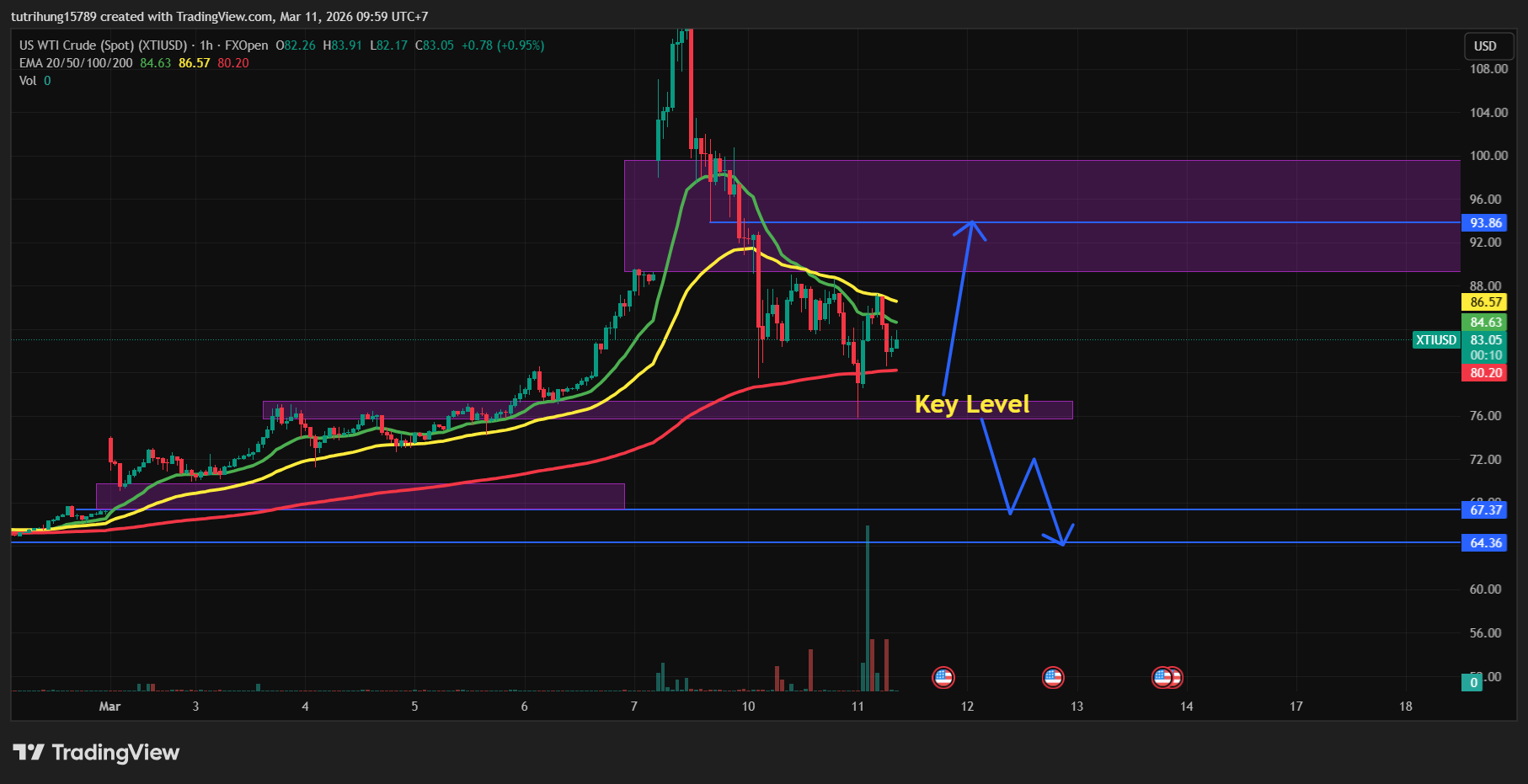Click the date label 10 on time axis
Screen dimensions: 1528x784
748,707
